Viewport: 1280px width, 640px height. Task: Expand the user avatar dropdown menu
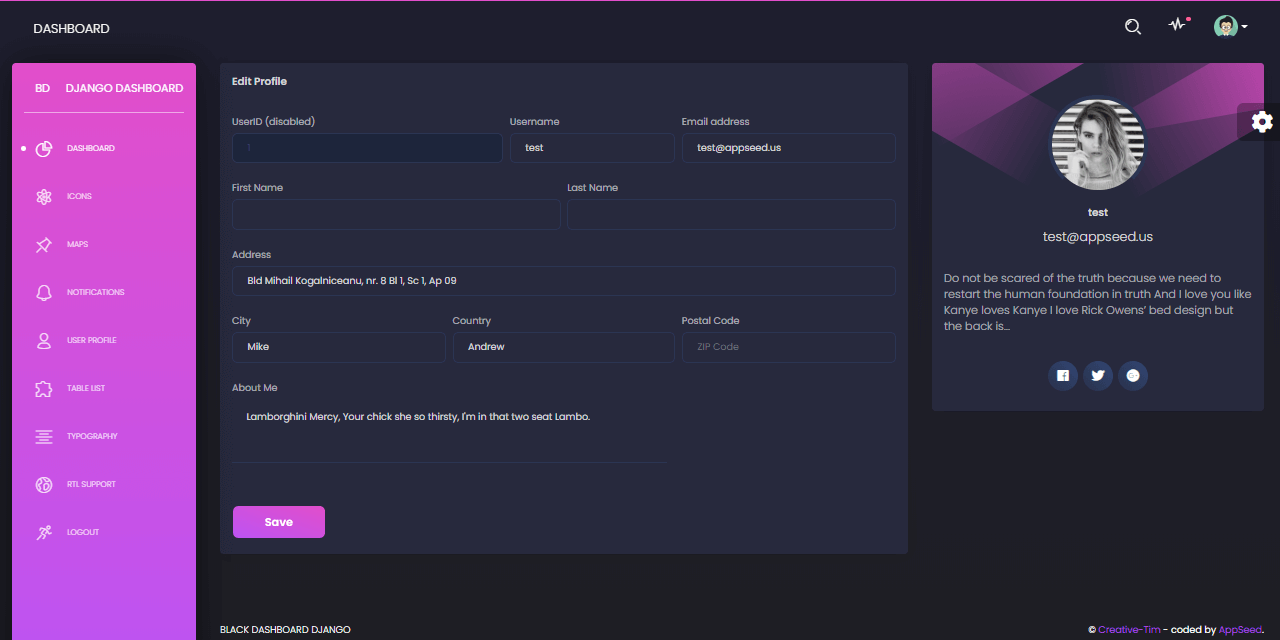(1230, 27)
